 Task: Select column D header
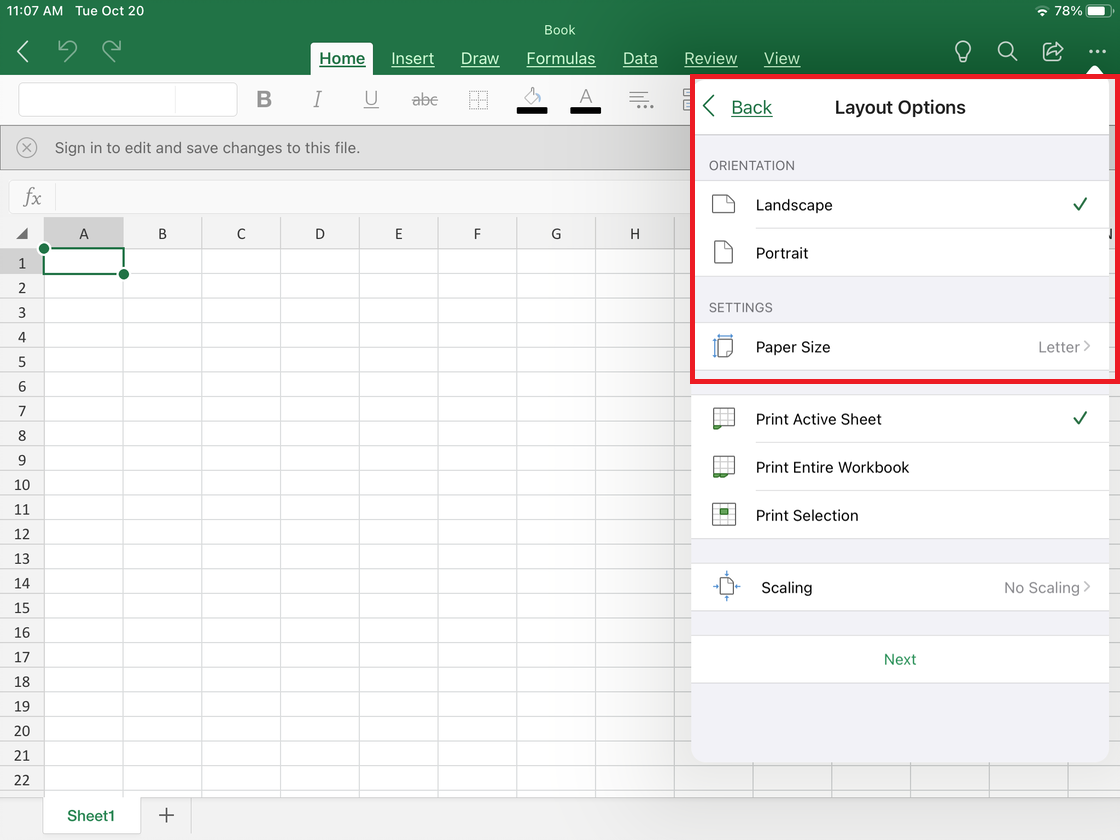tap(320, 234)
